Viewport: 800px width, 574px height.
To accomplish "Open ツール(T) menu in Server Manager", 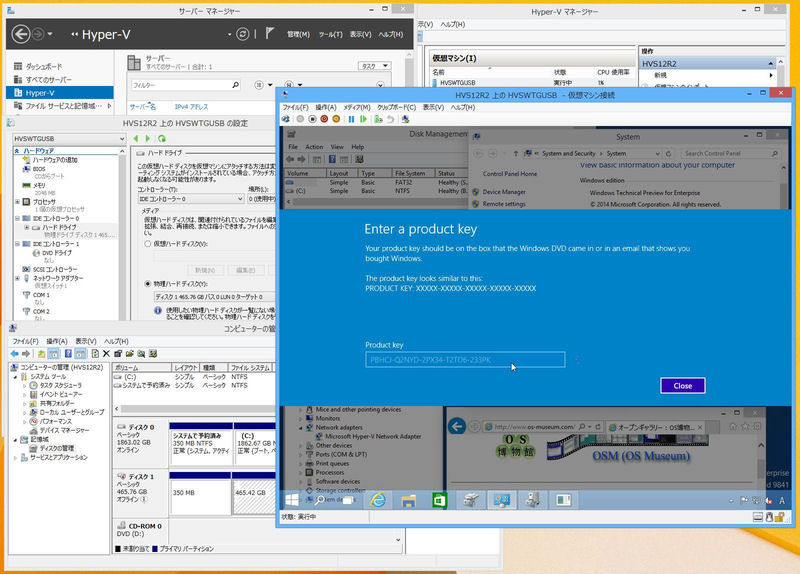I will point(331,34).
